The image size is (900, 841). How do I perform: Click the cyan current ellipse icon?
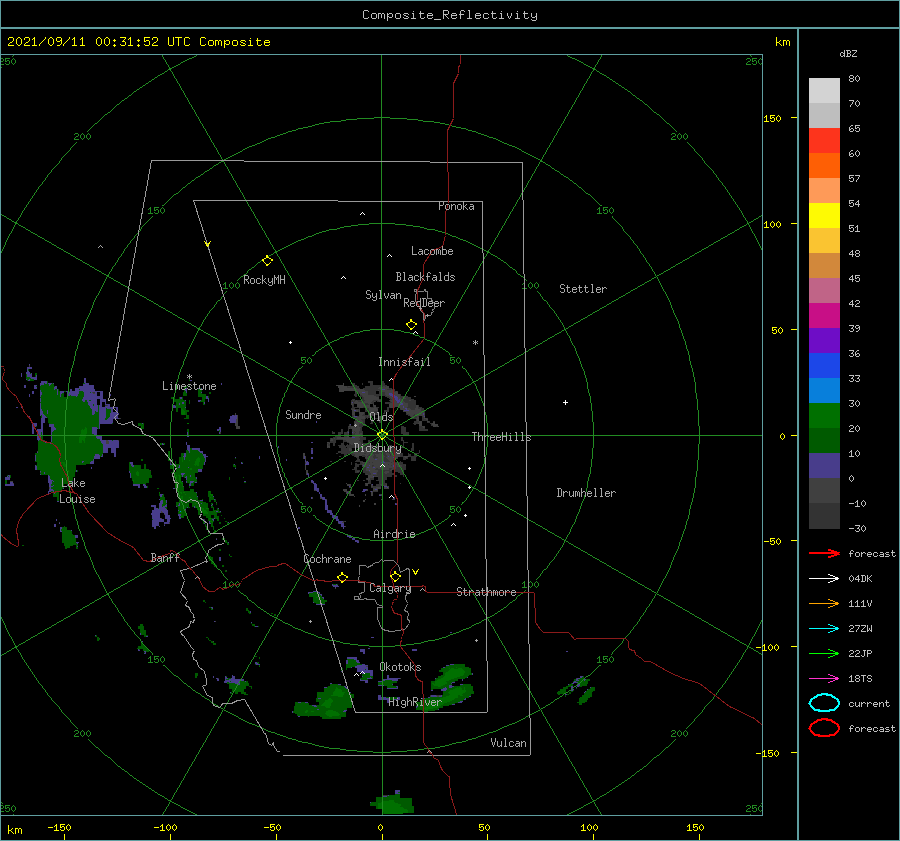click(x=824, y=703)
